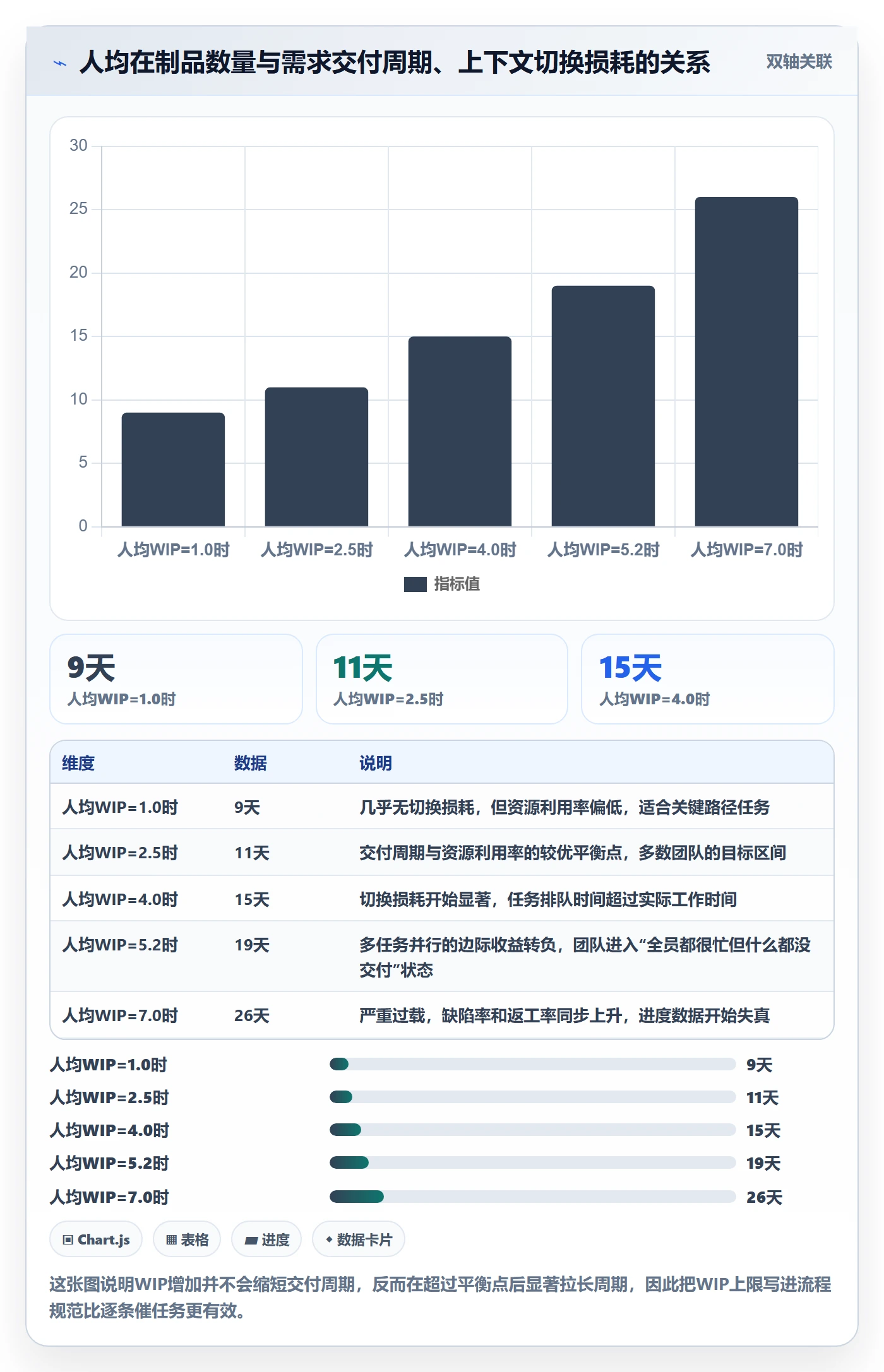Click the 维度 table column header
This screenshot has width=884, height=1372.
tap(78, 764)
